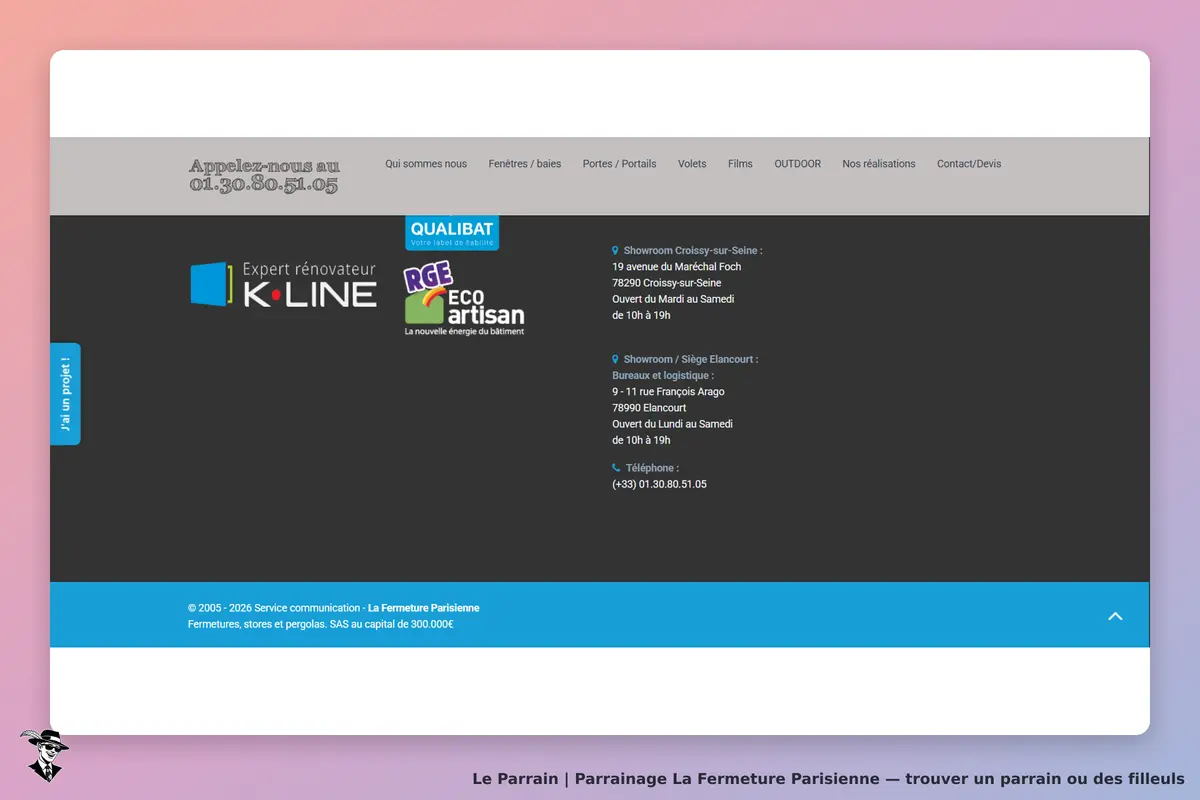Click Bureaux et logistique label
Viewport: 1200px width, 800px height.
(x=663, y=376)
